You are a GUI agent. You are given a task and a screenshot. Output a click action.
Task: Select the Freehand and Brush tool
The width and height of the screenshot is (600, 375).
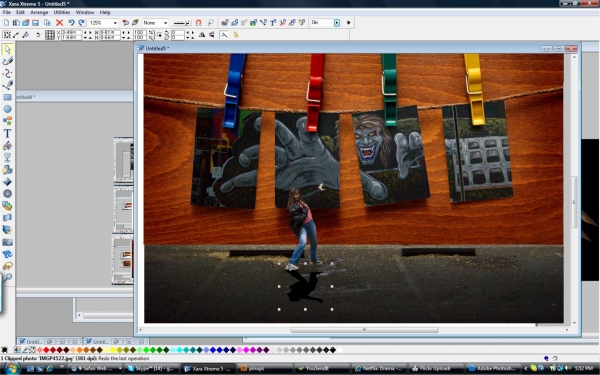7,61
